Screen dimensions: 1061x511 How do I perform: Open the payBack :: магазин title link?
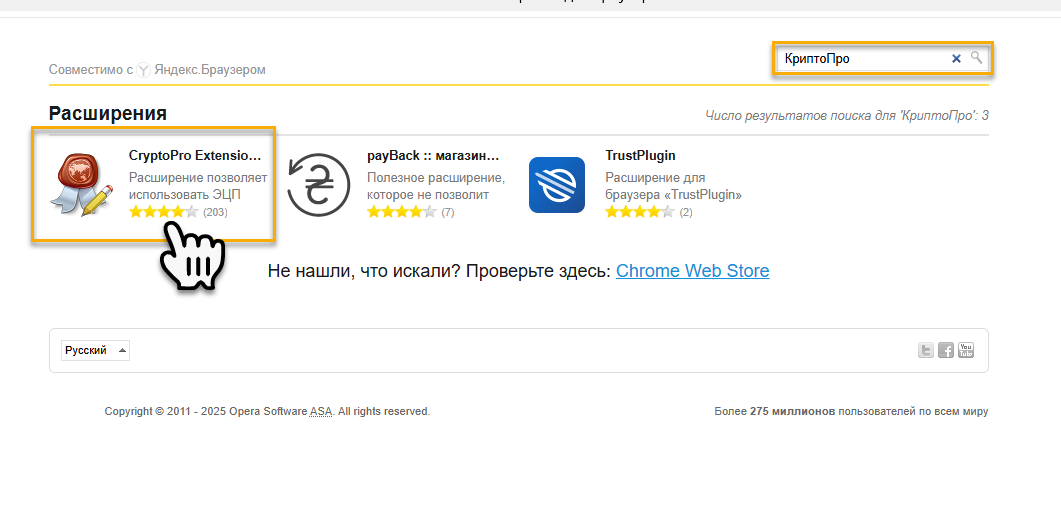(432, 156)
